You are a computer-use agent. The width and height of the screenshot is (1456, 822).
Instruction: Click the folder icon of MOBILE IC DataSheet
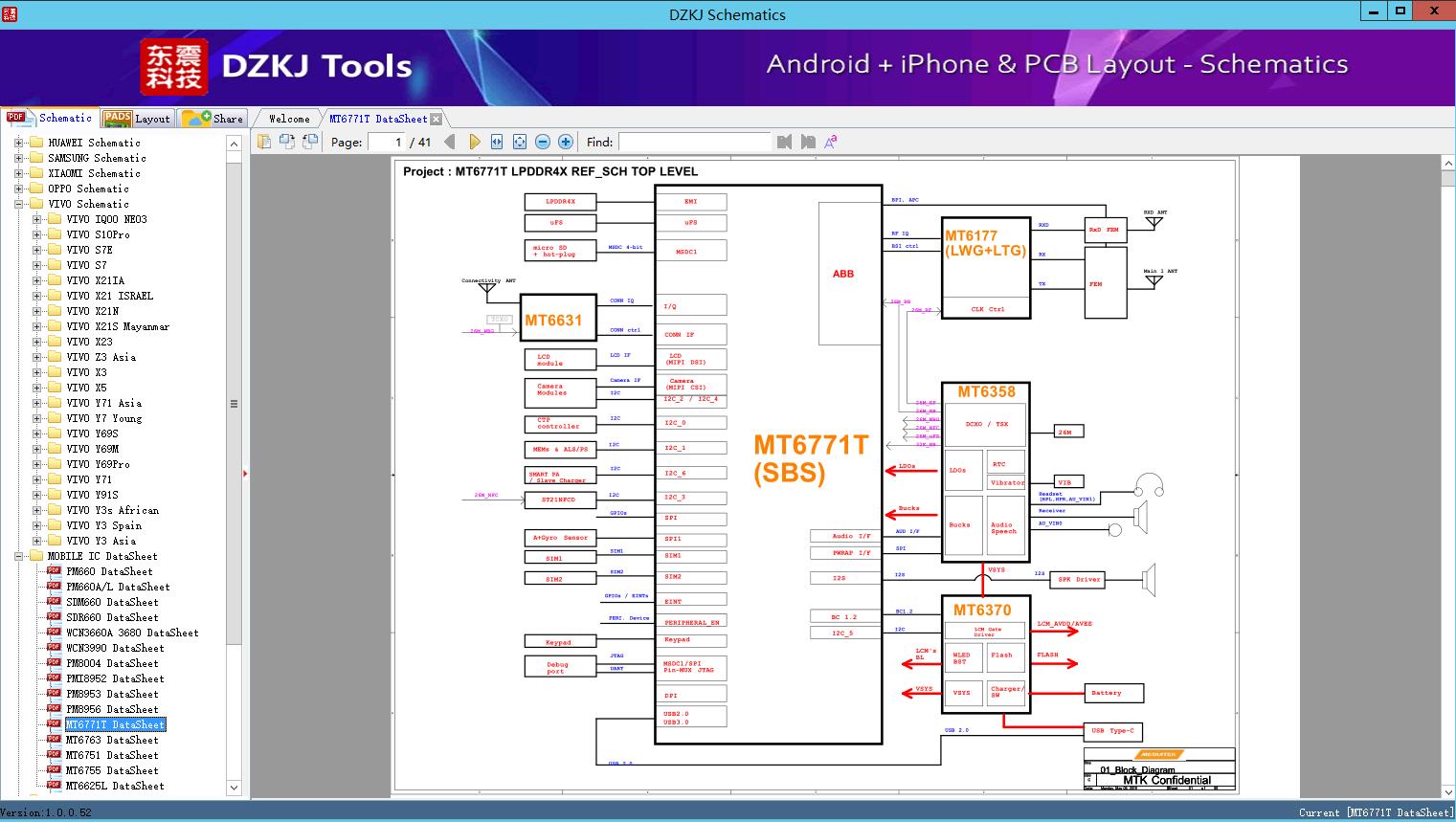point(36,556)
